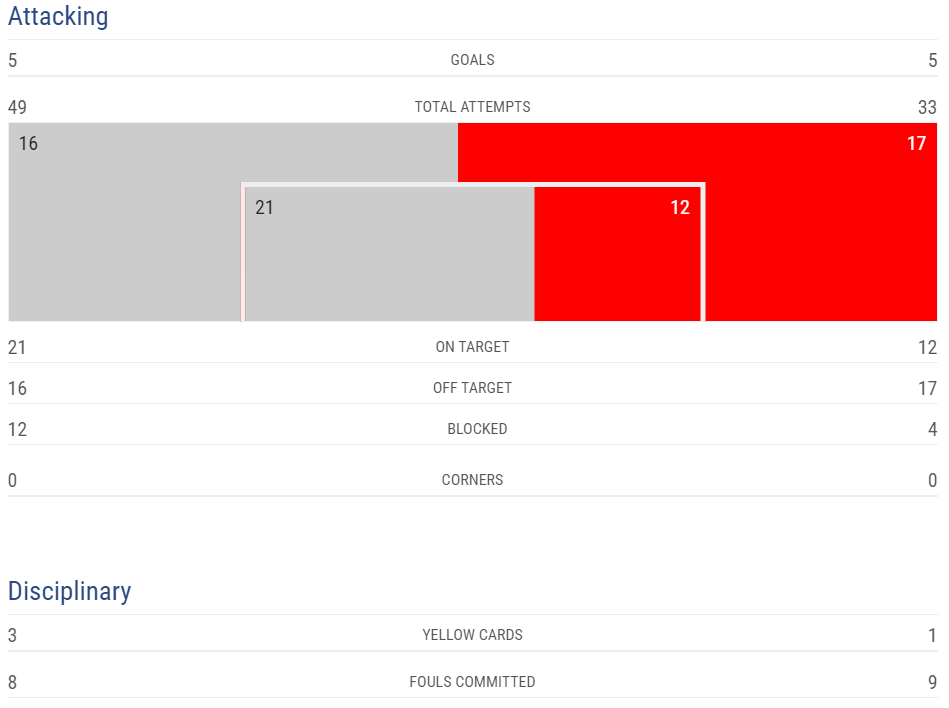Select the ON TARGET row label
This screenshot has height=708, width=949.
[x=473, y=347]
